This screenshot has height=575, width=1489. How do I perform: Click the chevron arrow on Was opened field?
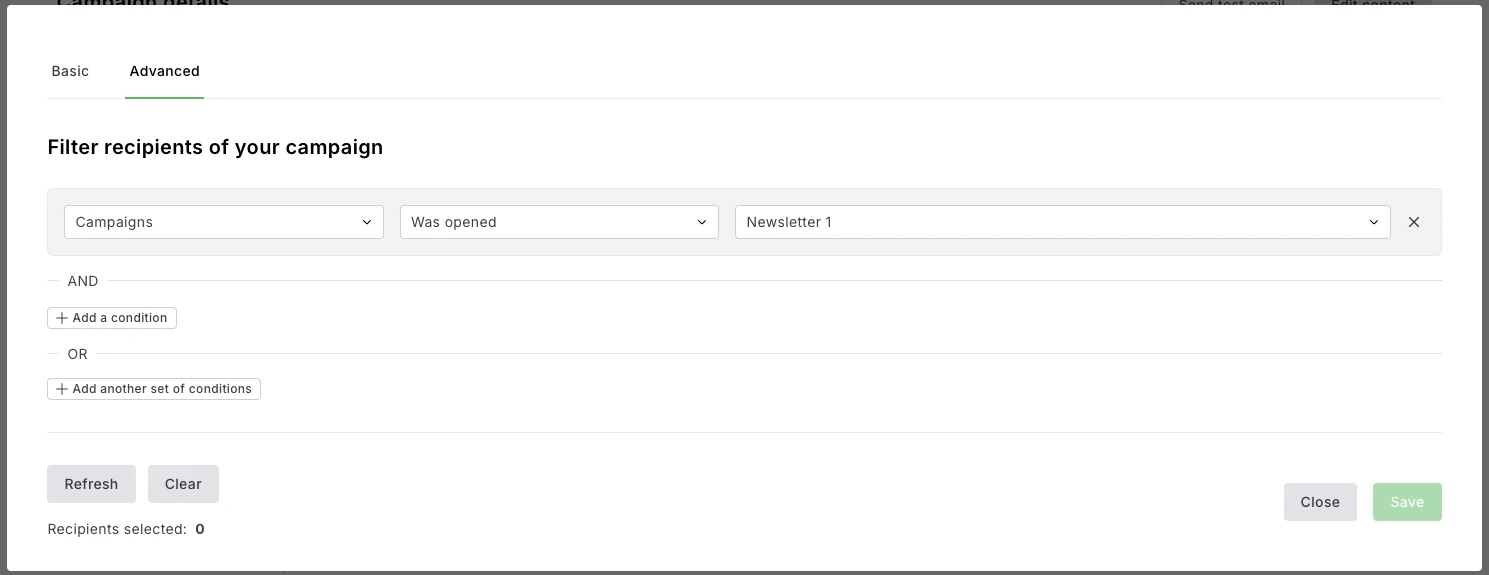click(702, 222)
